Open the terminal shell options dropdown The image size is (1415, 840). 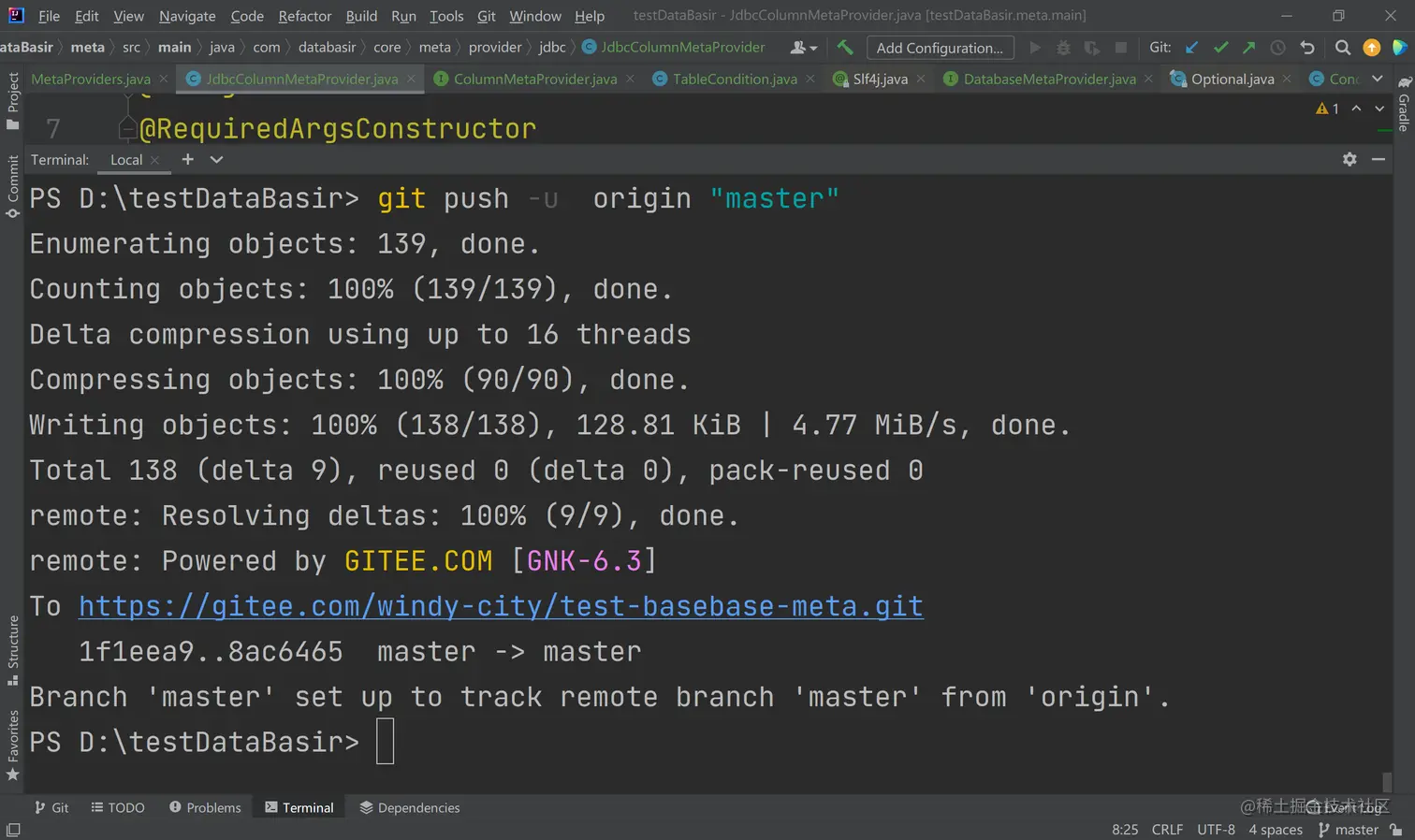[x=216, y=159]
